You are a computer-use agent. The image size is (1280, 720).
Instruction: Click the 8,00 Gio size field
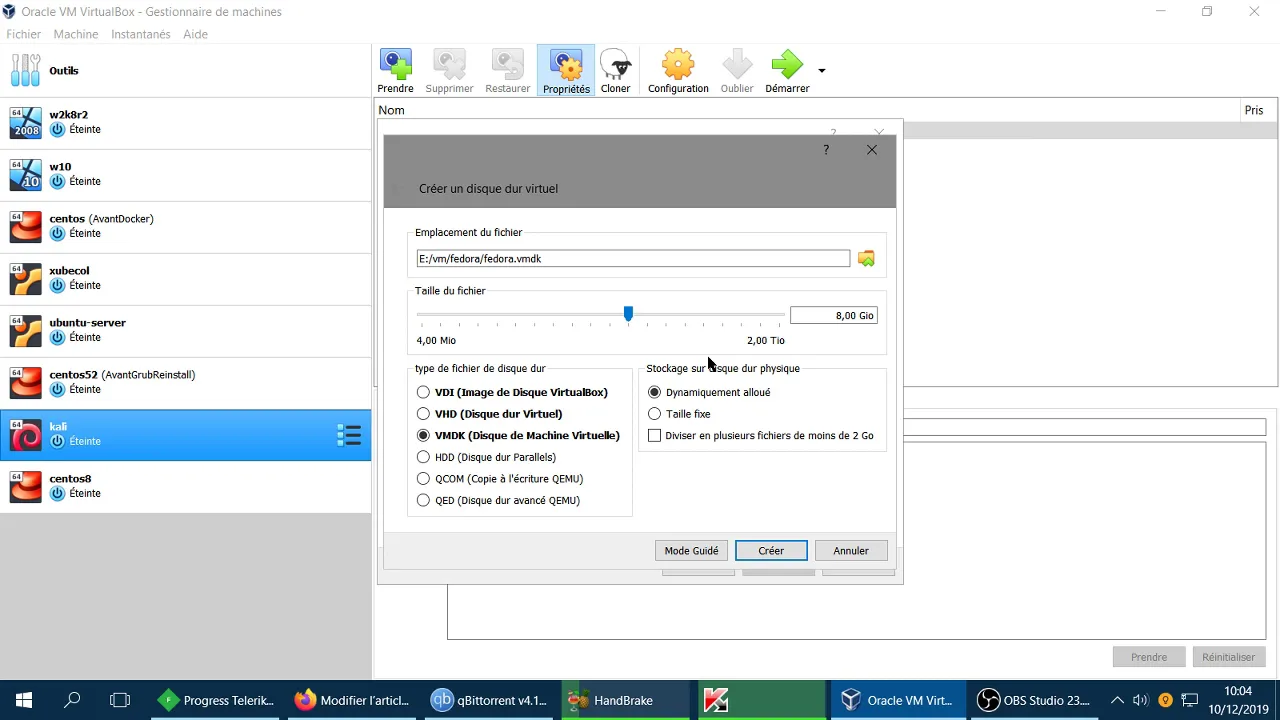click(x=833, y=315)
